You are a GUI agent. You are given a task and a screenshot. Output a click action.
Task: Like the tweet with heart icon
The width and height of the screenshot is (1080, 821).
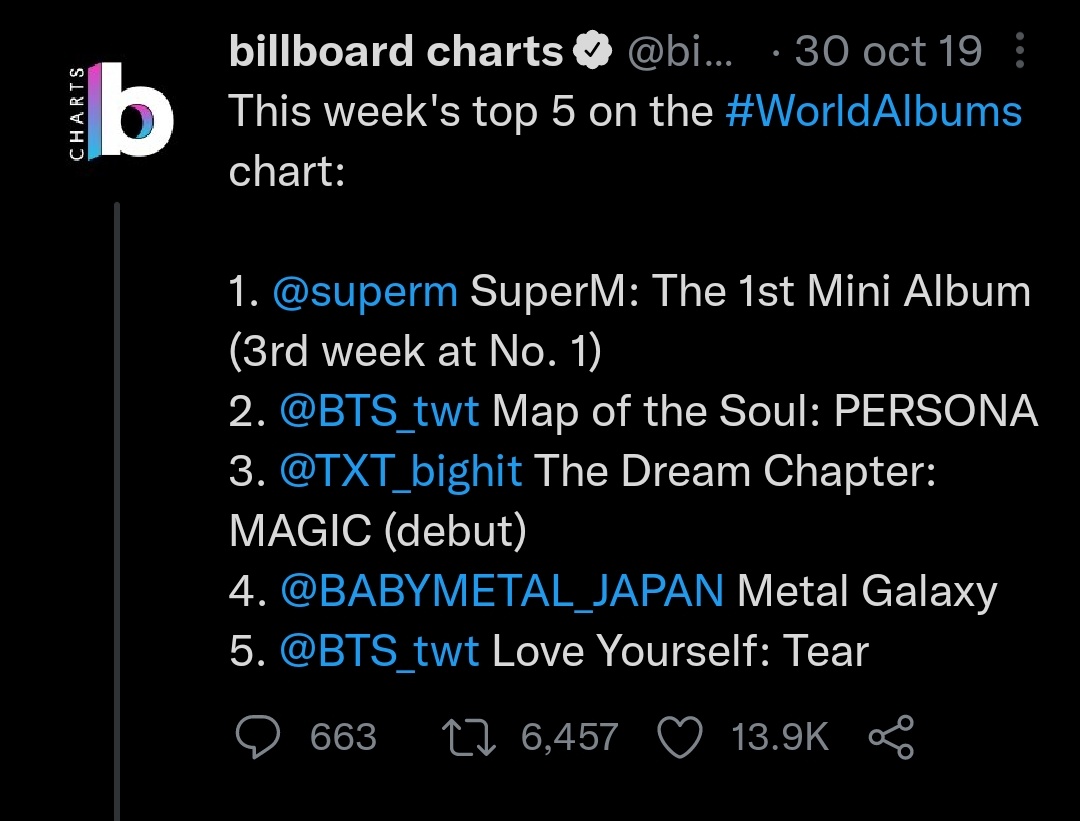pos(680,737)
